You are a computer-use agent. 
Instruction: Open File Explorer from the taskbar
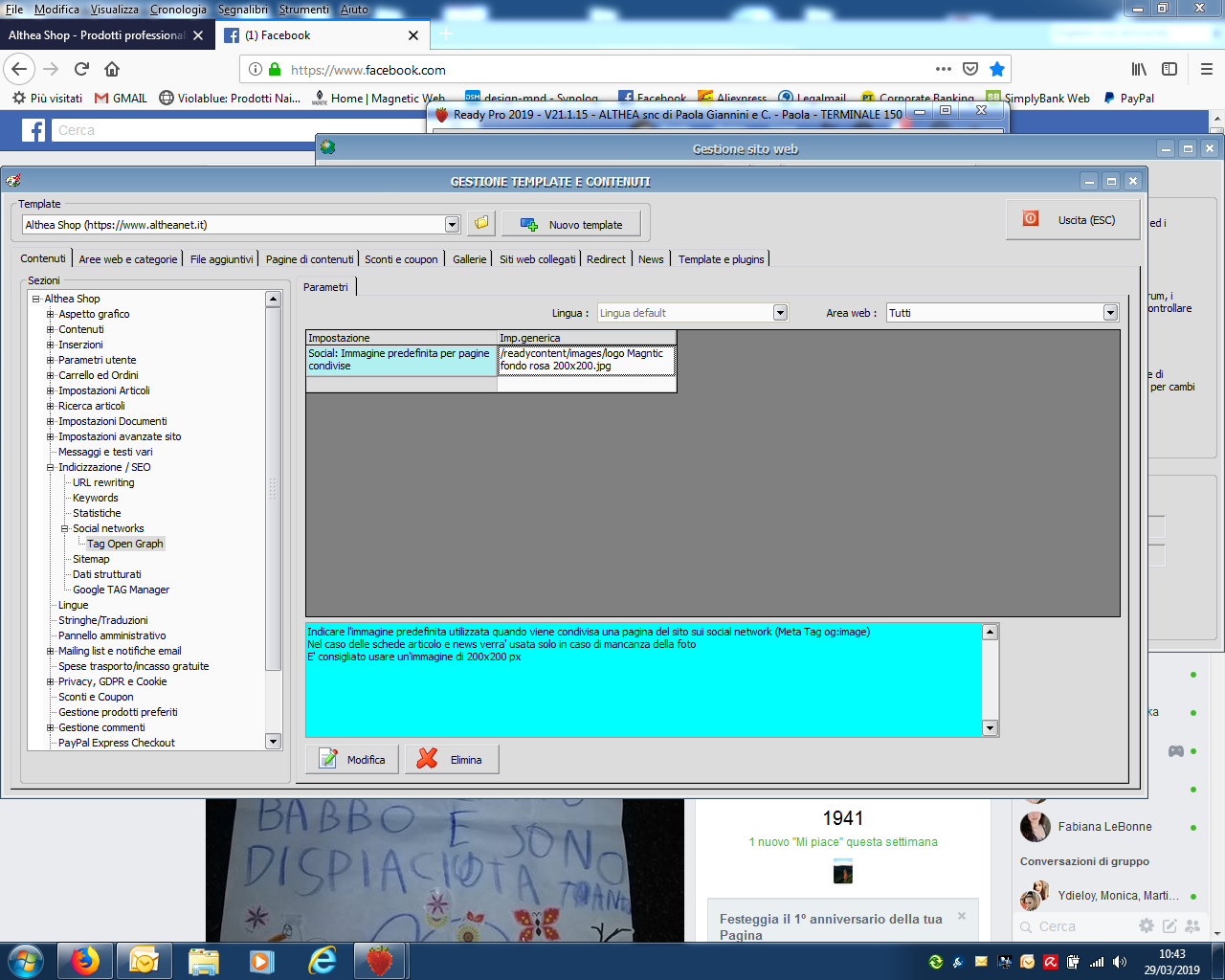pyautogui.click(x=203, y=960)
